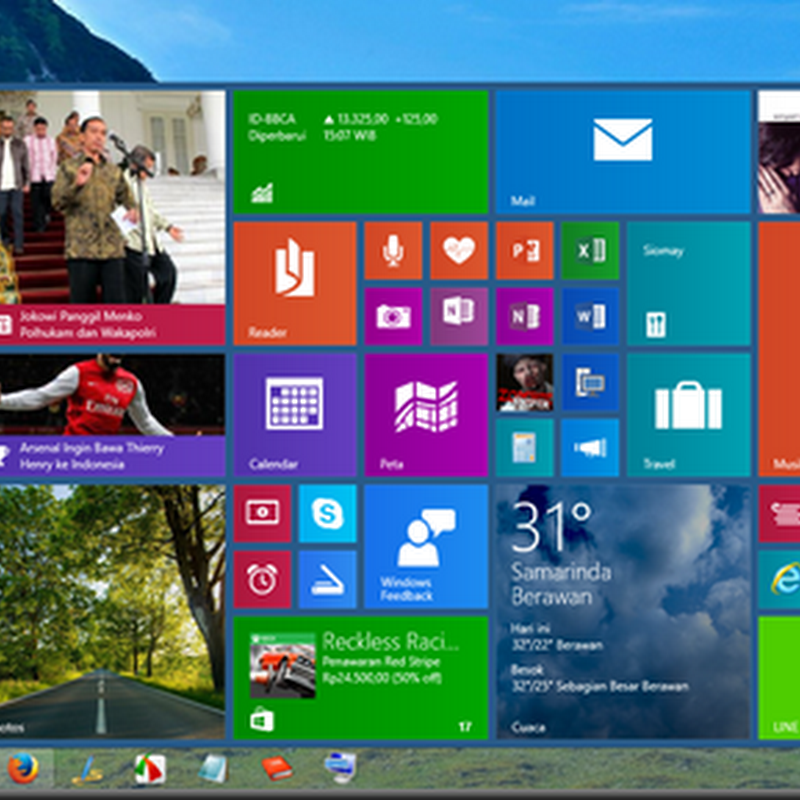The height and width of the screenshot is (800, 800).
Task: Open the Calculator tile
Action: [524, 447]
